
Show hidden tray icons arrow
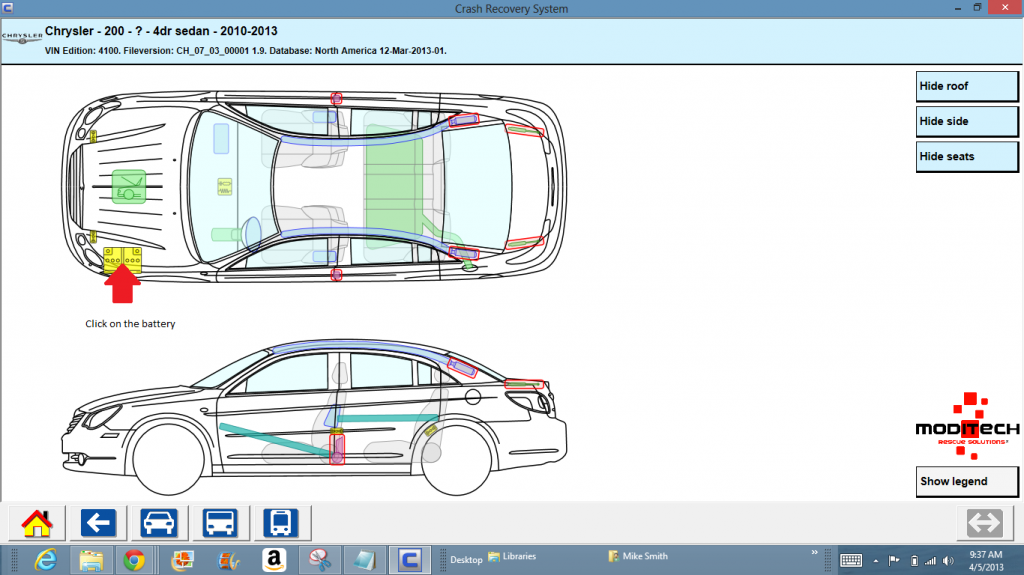coord(876,561)
